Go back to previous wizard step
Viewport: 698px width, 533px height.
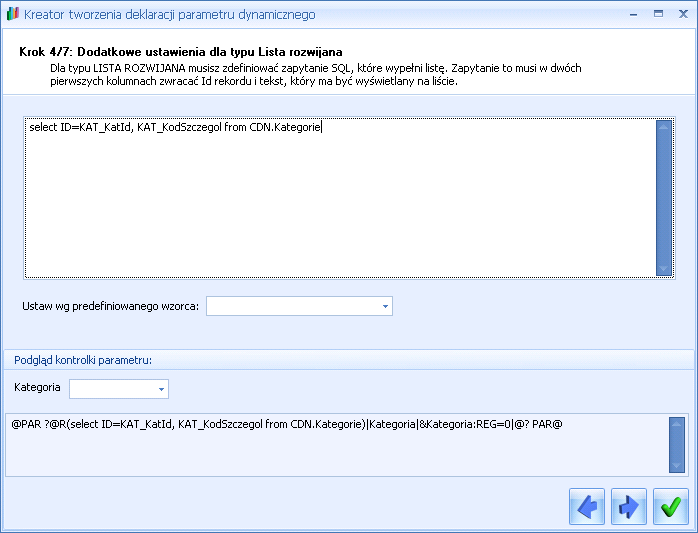pyautogui.click(x=587, y=506)
